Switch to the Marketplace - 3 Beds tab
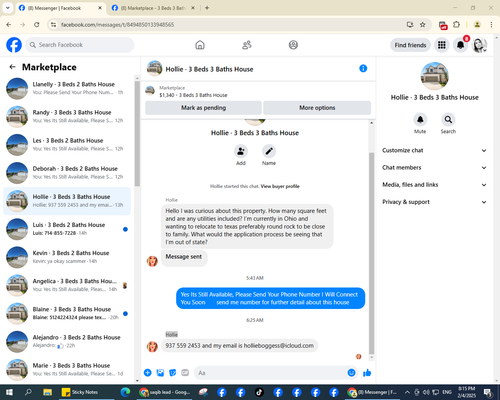The width and height of the screenshot is (500, 400). pos(154,8)
